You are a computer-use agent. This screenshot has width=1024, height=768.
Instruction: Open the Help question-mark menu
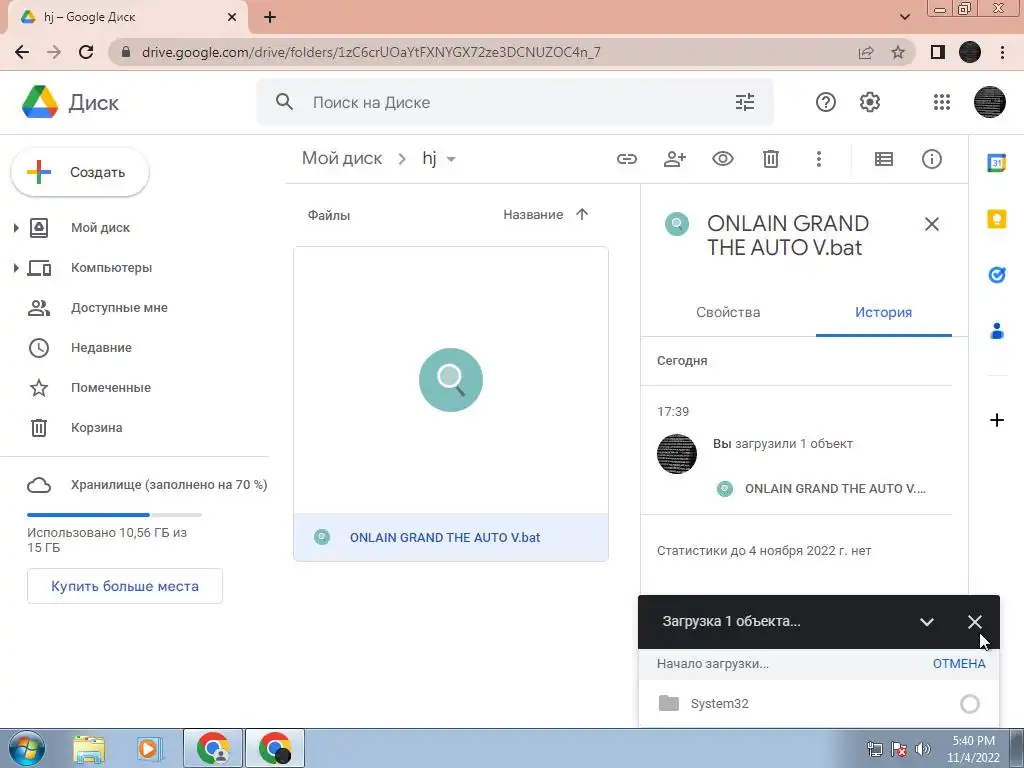click(x=825, y=102)
